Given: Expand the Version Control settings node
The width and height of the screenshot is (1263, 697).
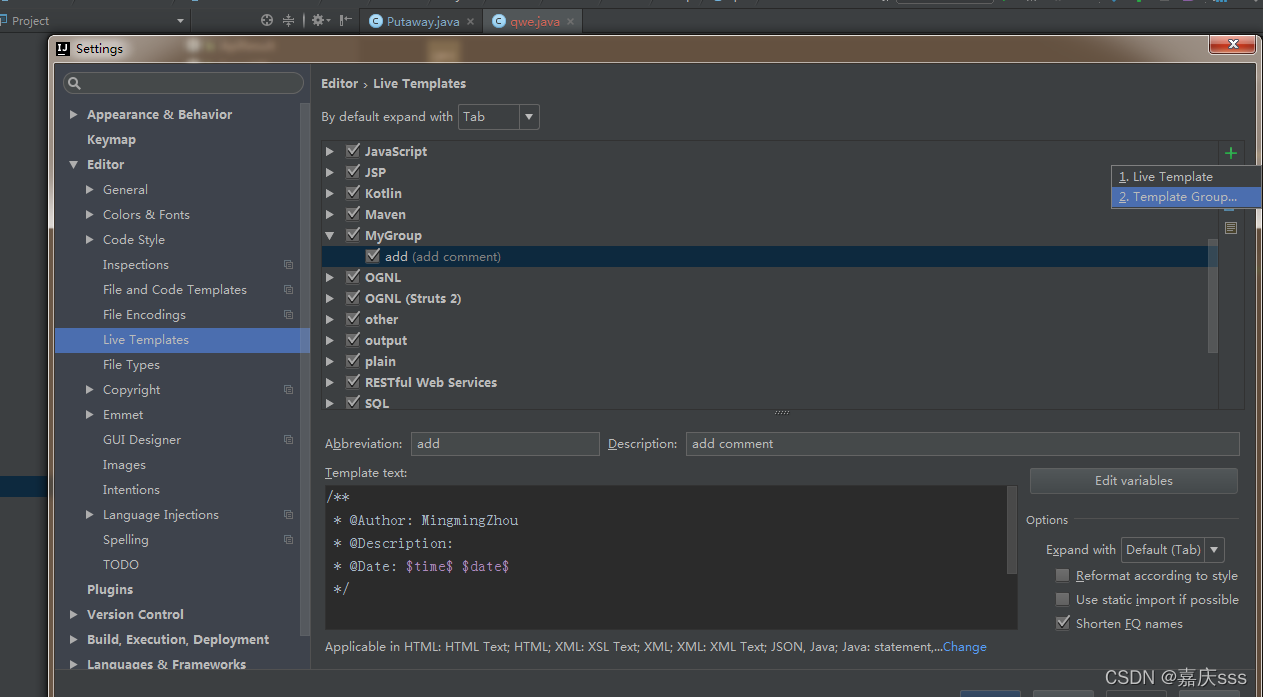Looking at the screenshot, I should pyautogui.click(x=73, y=615).
